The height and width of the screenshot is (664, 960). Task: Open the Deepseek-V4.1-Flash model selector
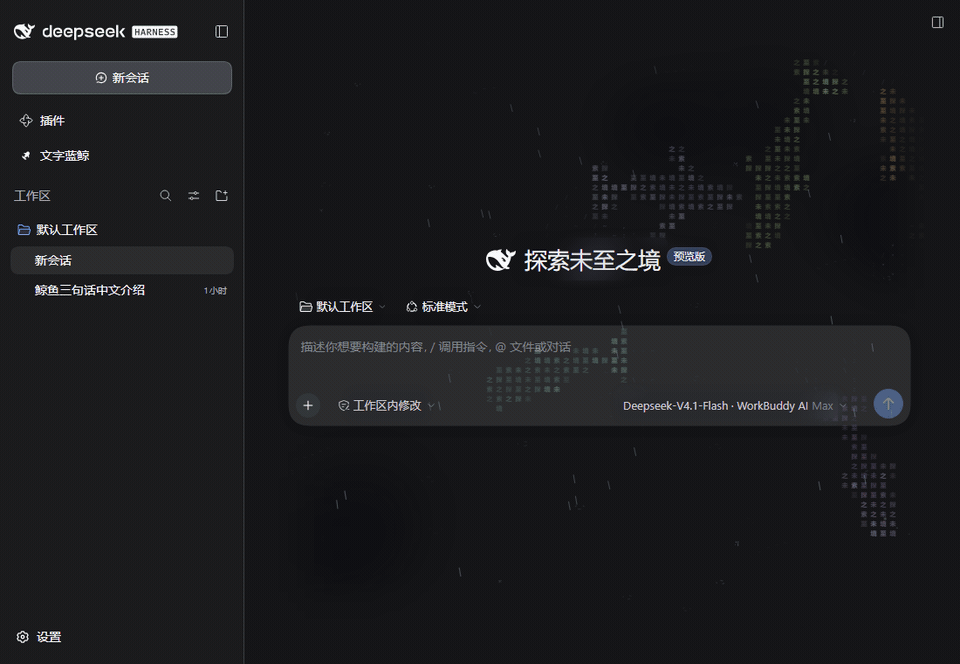pyautogui.click(x=734, y=406)
